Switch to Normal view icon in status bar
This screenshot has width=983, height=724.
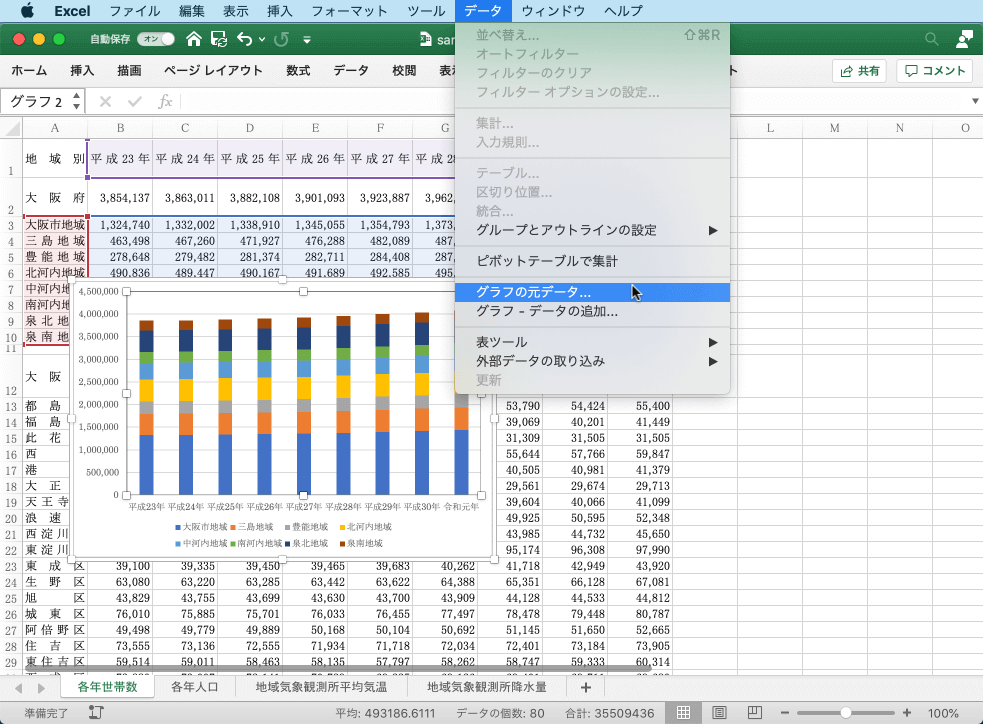tap(684, 713)
